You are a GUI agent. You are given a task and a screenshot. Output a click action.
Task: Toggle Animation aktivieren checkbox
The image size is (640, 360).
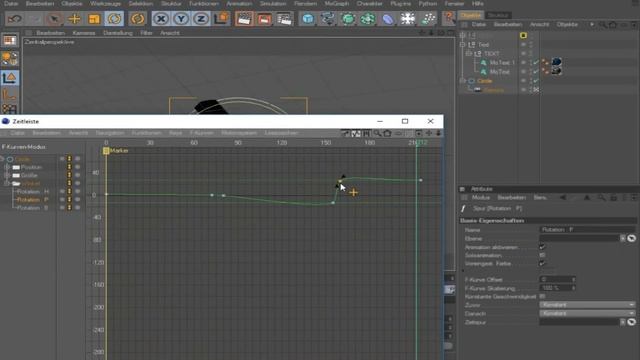tap(542, 247)
